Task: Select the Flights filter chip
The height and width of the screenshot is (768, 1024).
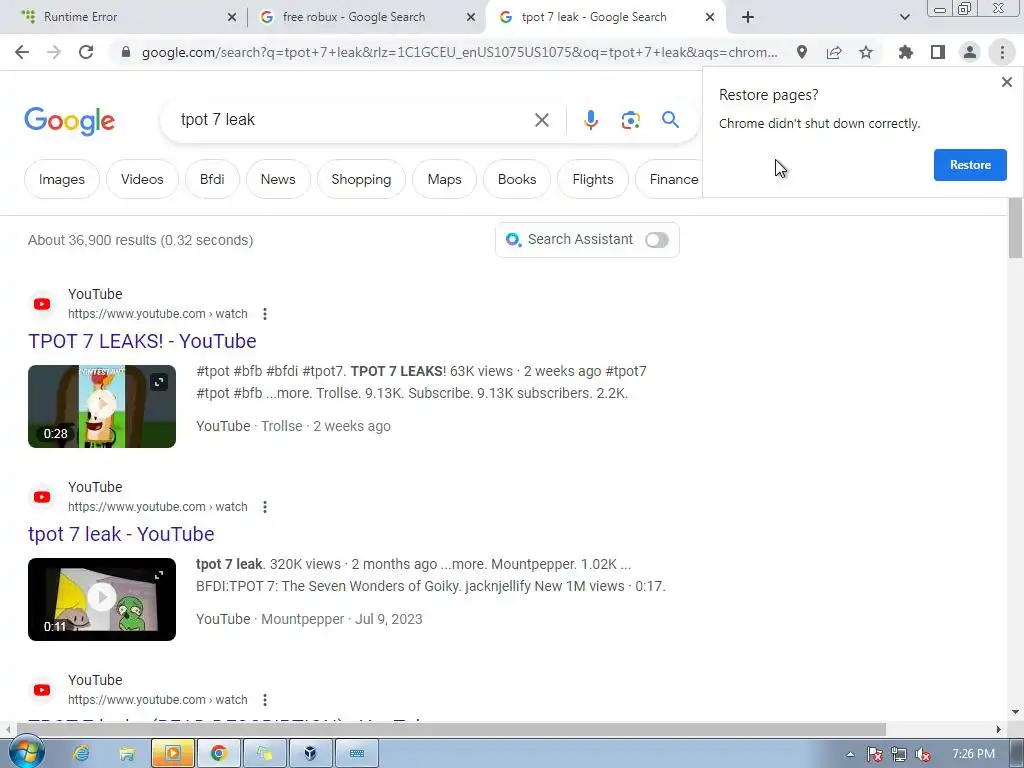Action: pos(592,179)
